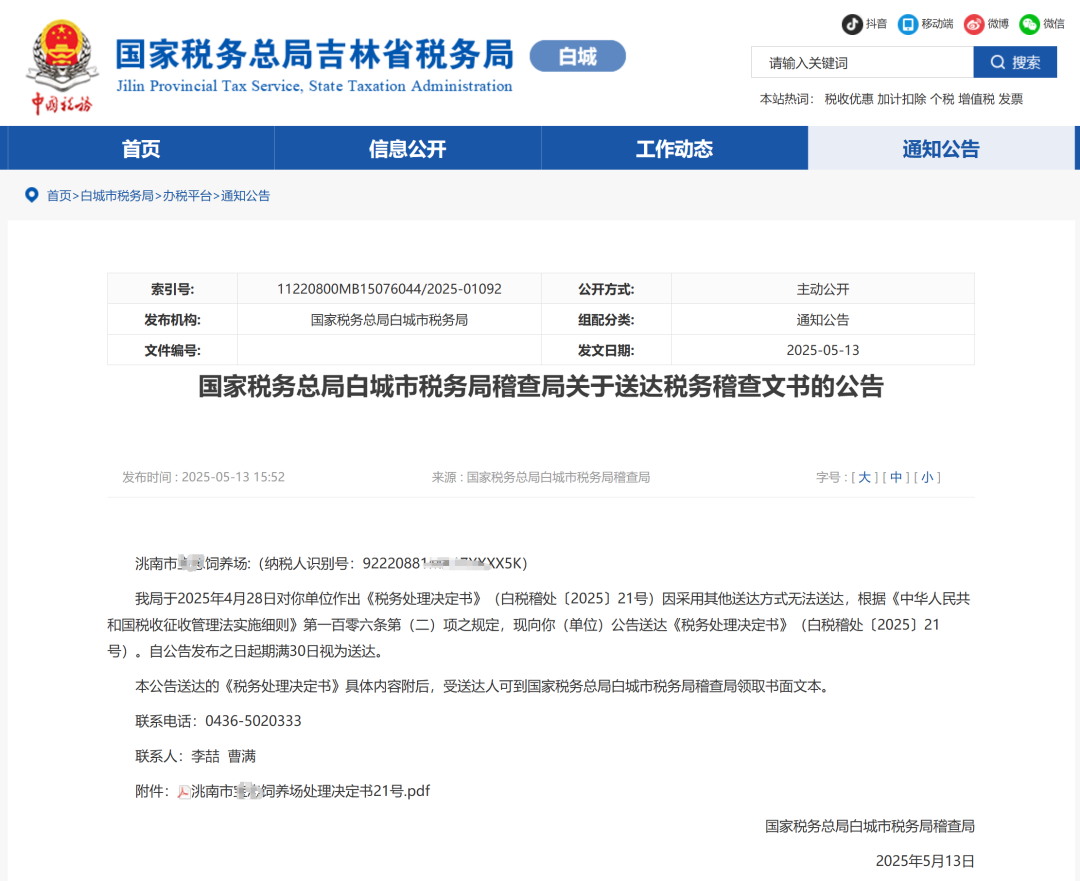The width and height of the screenshot is (1080, 881).
Task: Open the Weibo (微博) icon
Action: [x=974, y=24]
